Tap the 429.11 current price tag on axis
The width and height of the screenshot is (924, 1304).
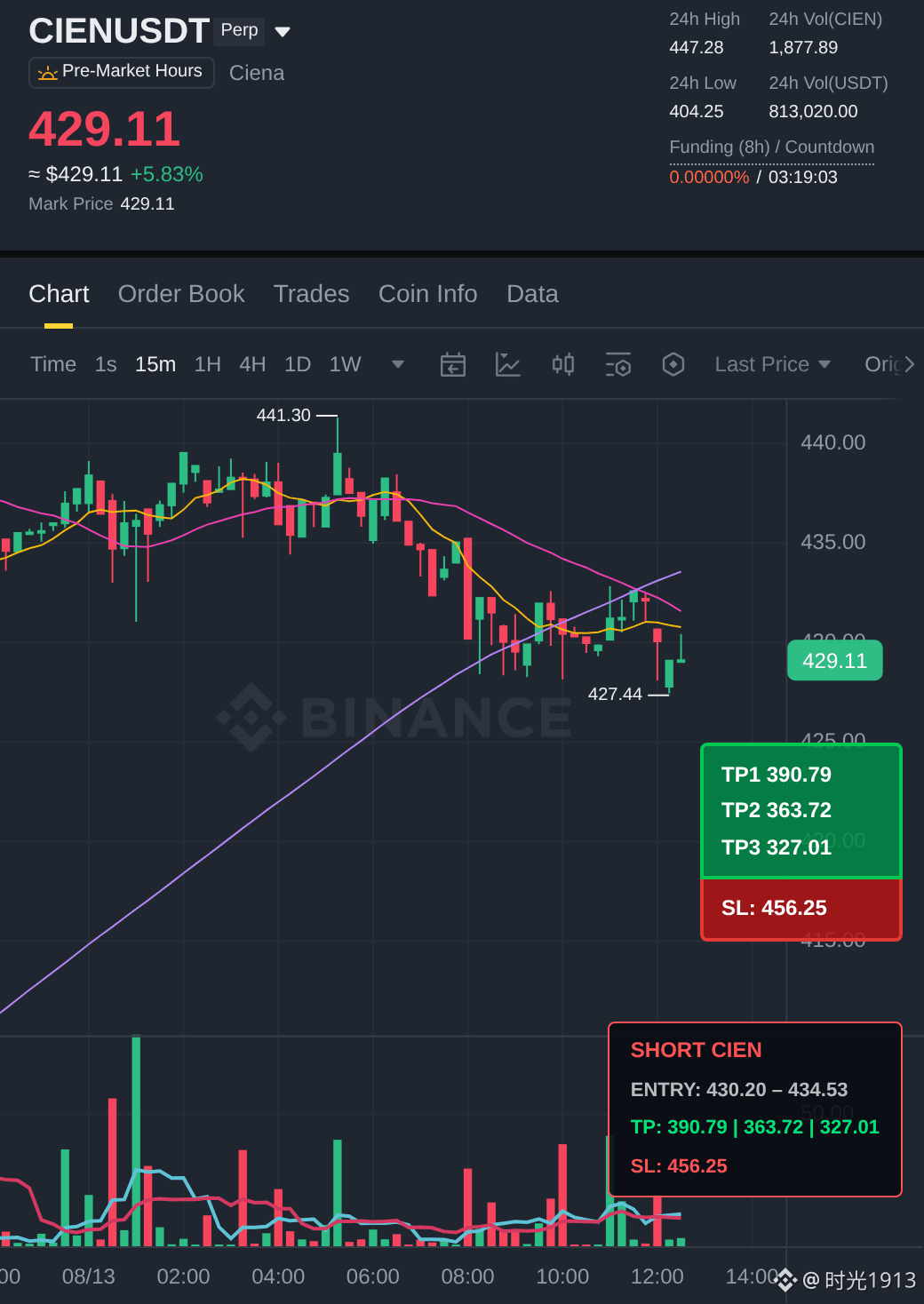coord(834,661)
